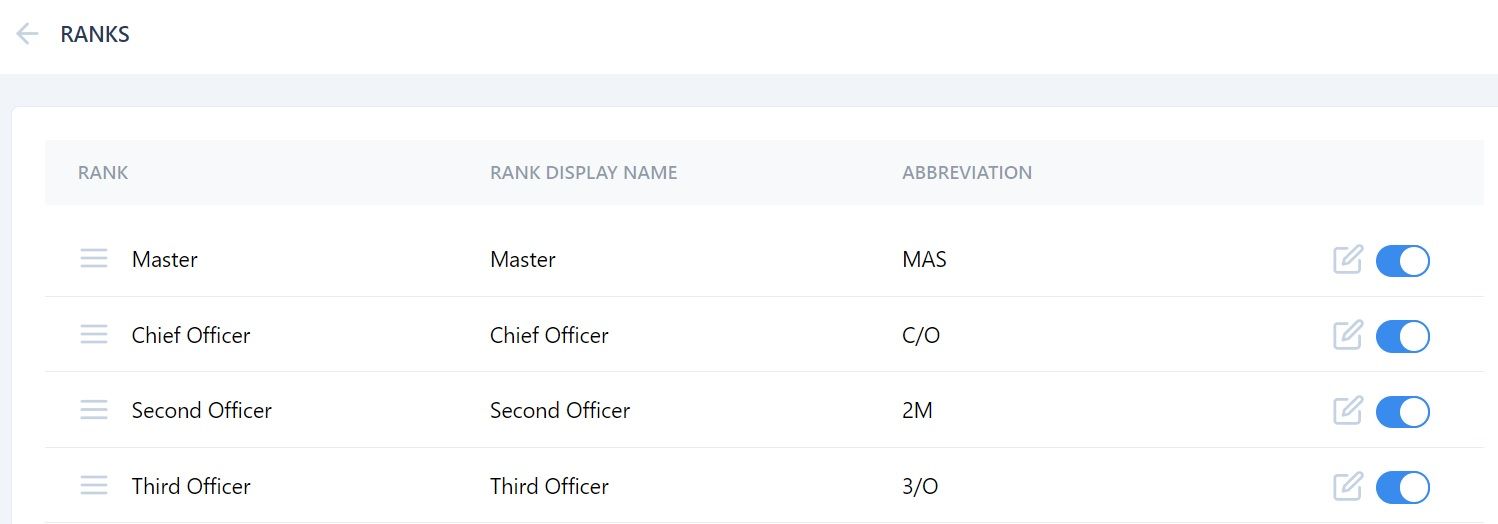Click the RANK column header

click(103, 173)
